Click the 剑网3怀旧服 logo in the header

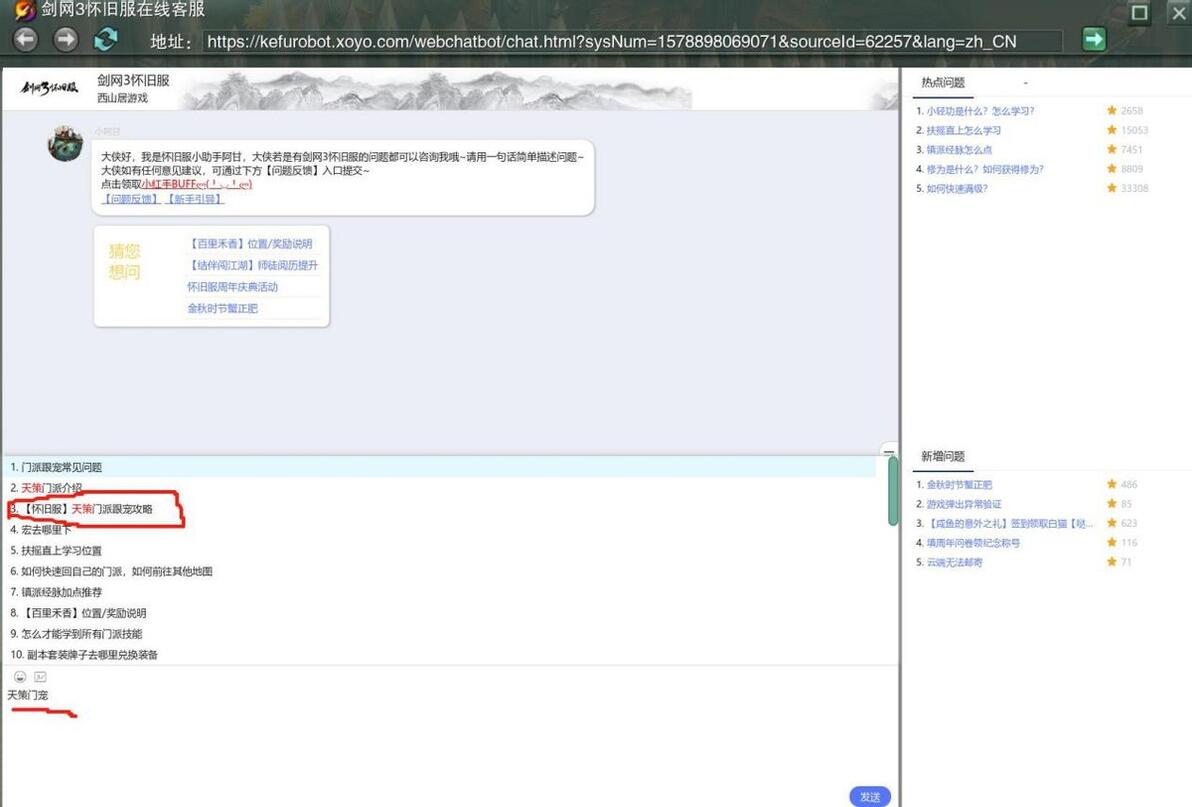tap(49, 87)
